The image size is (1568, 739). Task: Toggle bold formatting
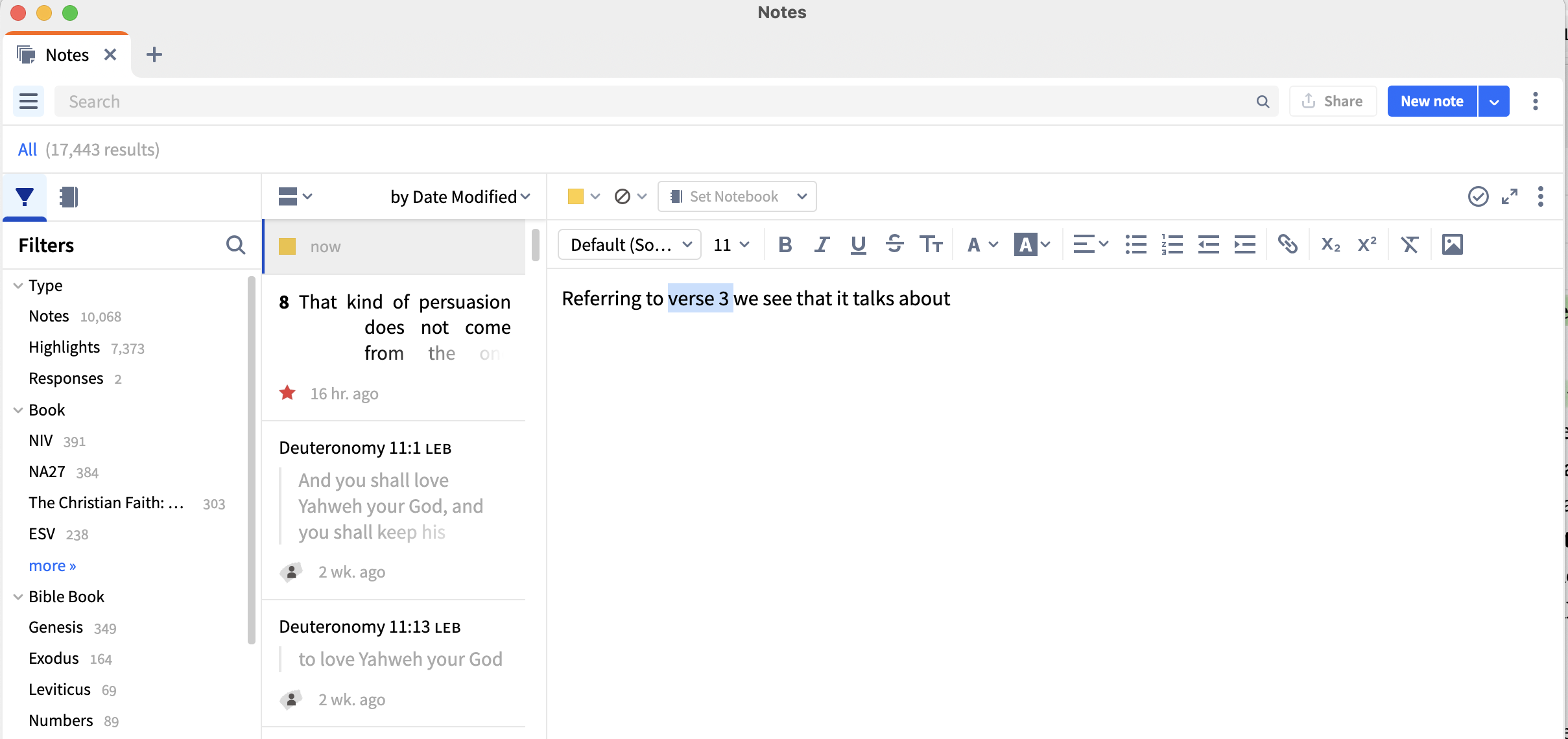click(x=785, y=245)
